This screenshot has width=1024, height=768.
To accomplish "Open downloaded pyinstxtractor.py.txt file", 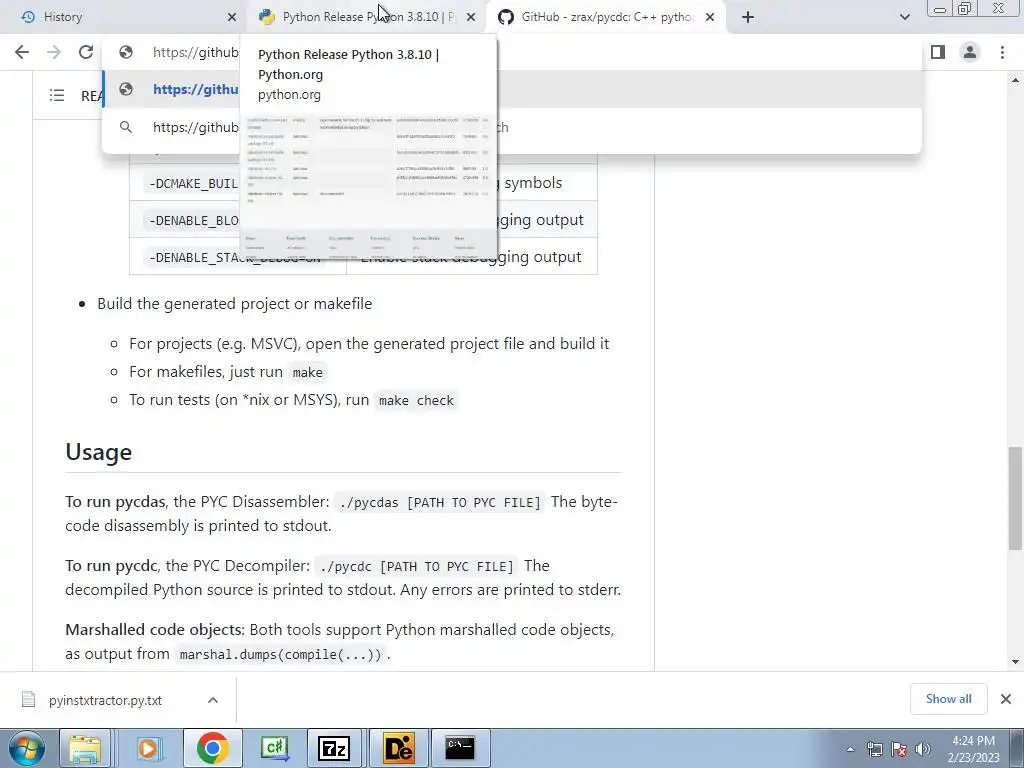I will (x=105, y=700).
